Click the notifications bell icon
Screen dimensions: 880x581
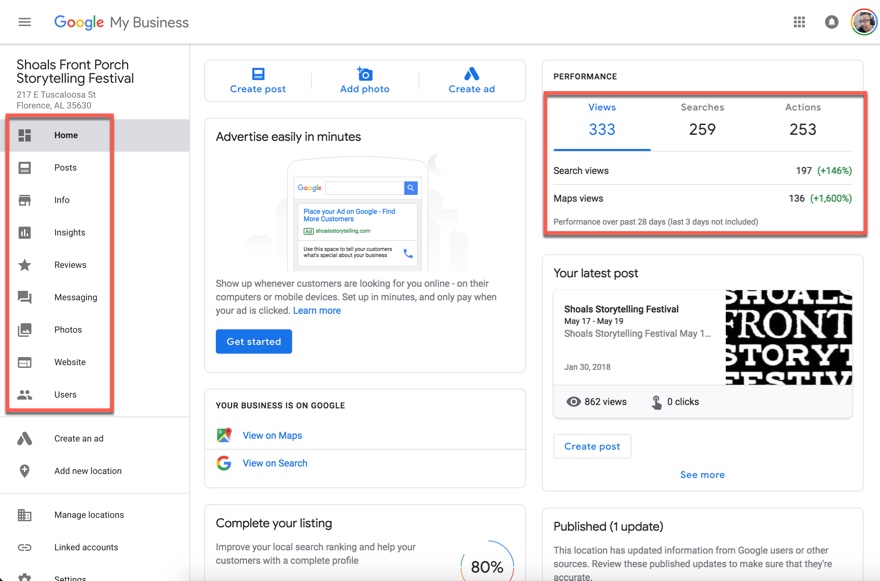[x=831, y=22]
